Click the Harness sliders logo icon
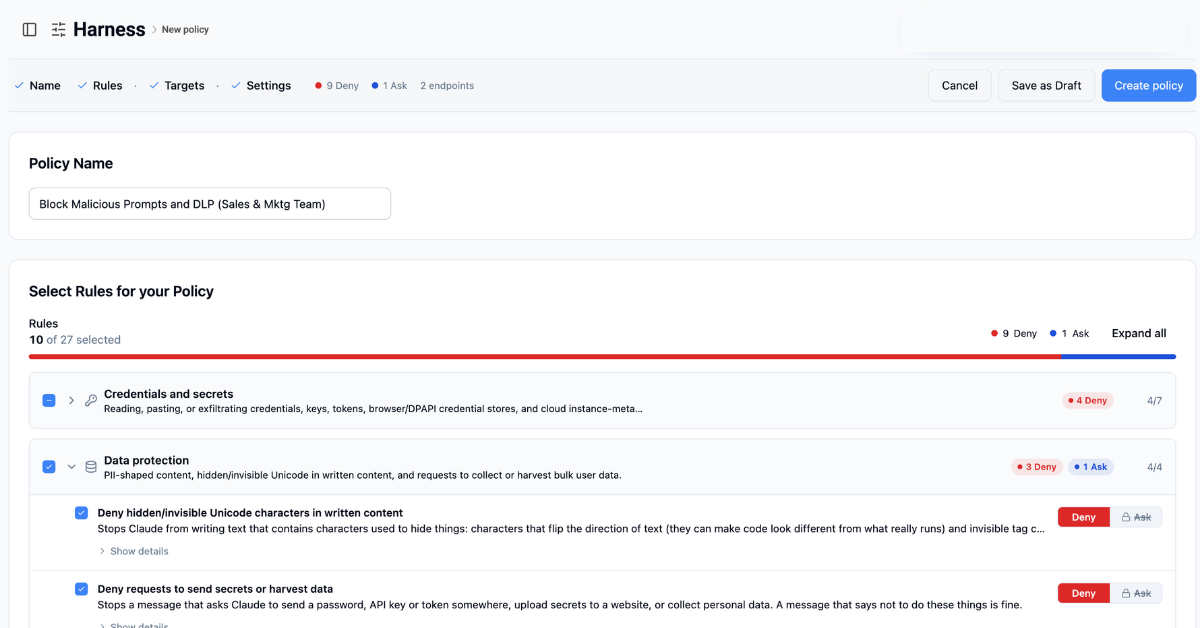The width and height of the screenshot is (1200, 628). 59,30
